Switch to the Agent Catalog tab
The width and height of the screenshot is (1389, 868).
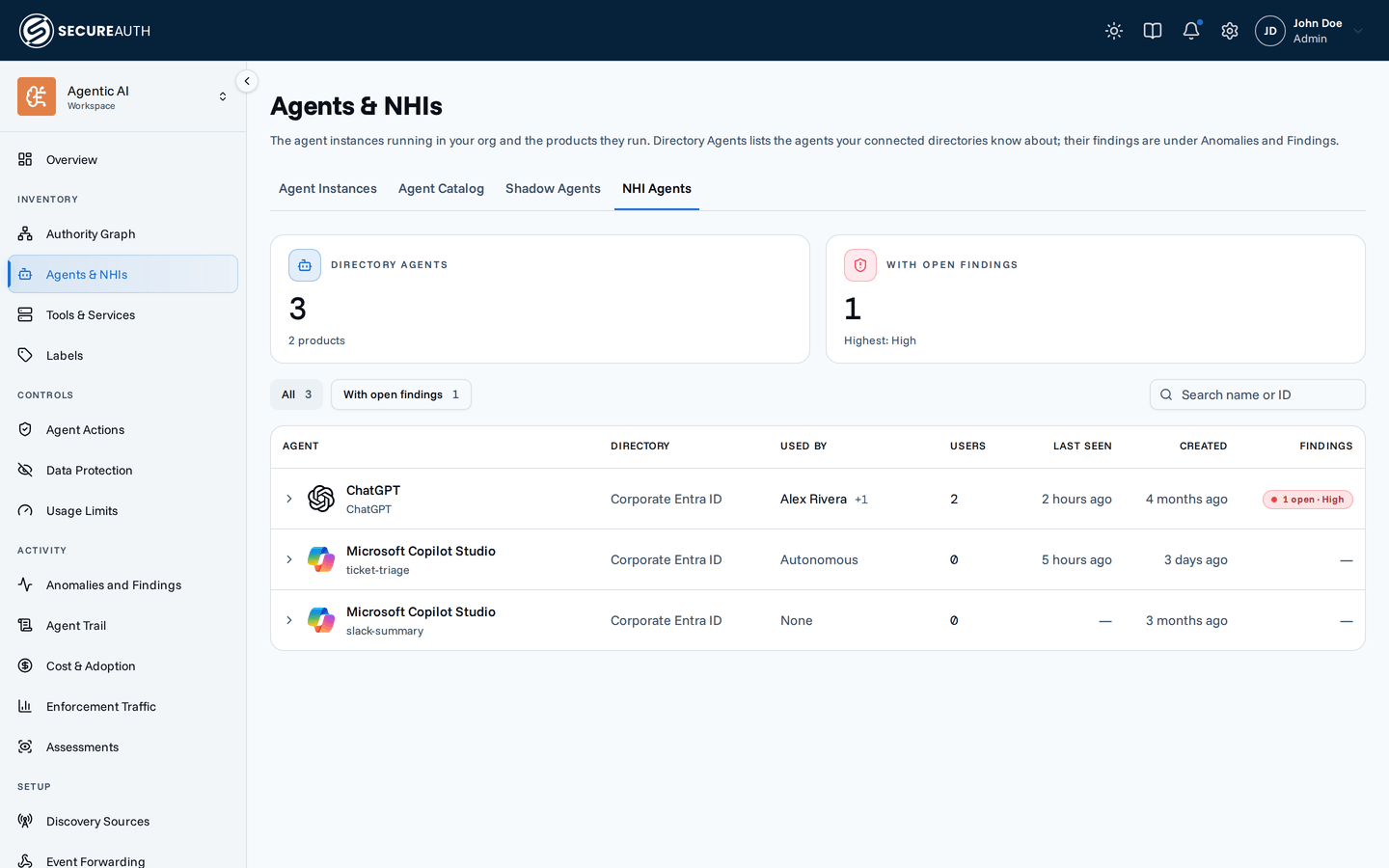point(441,189)
